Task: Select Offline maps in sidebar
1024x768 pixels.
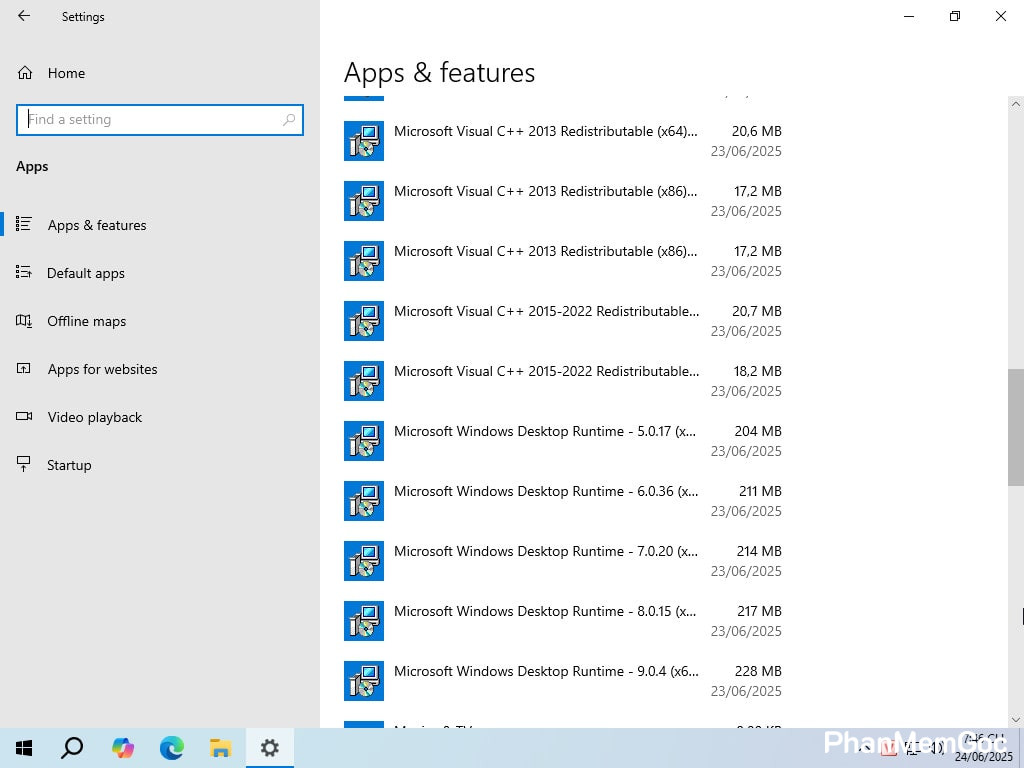Action: 87,321
